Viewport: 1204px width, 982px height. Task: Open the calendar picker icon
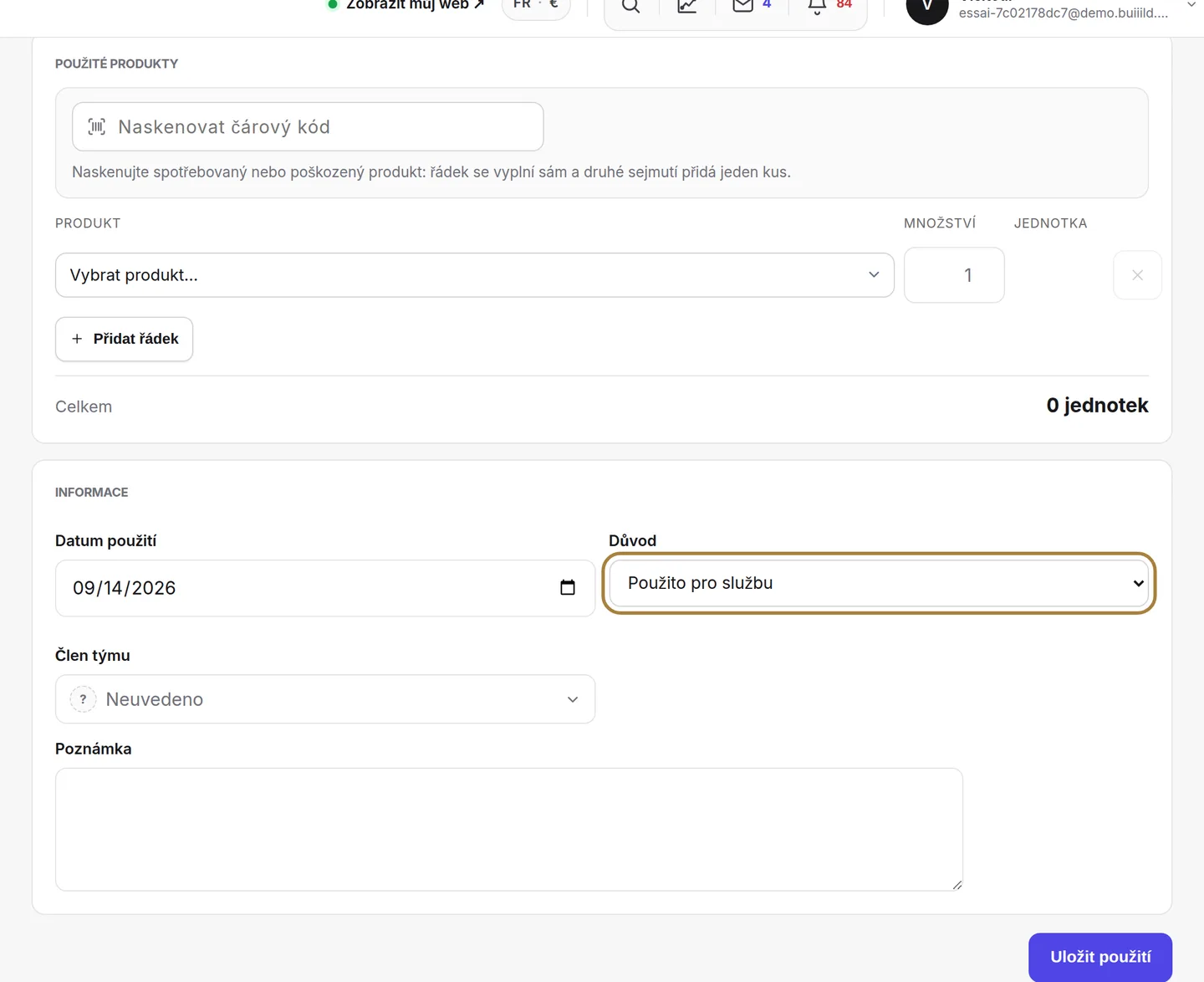click(568, 587)
